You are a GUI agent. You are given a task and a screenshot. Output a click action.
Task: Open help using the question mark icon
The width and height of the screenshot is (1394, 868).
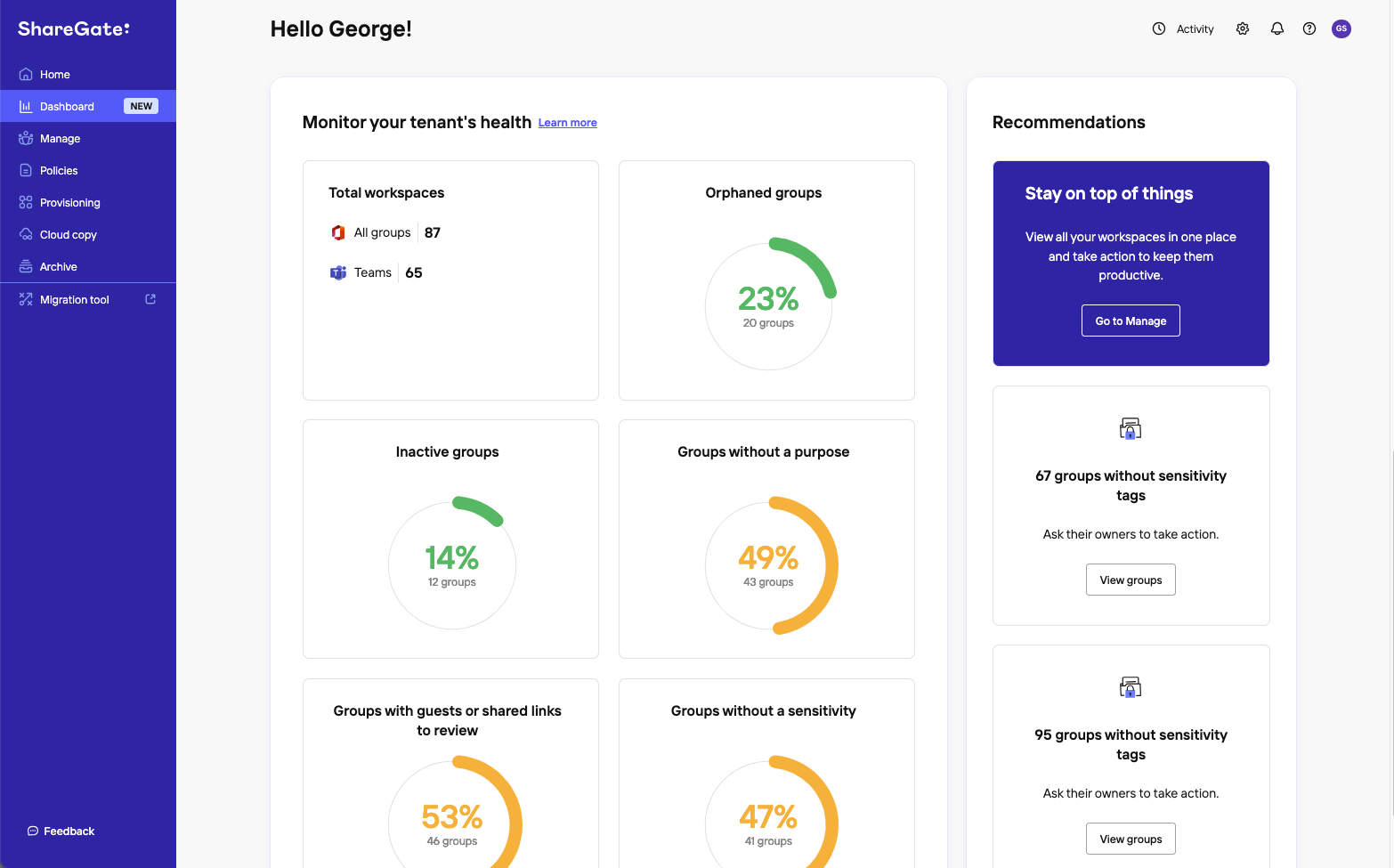point(1309,28)
